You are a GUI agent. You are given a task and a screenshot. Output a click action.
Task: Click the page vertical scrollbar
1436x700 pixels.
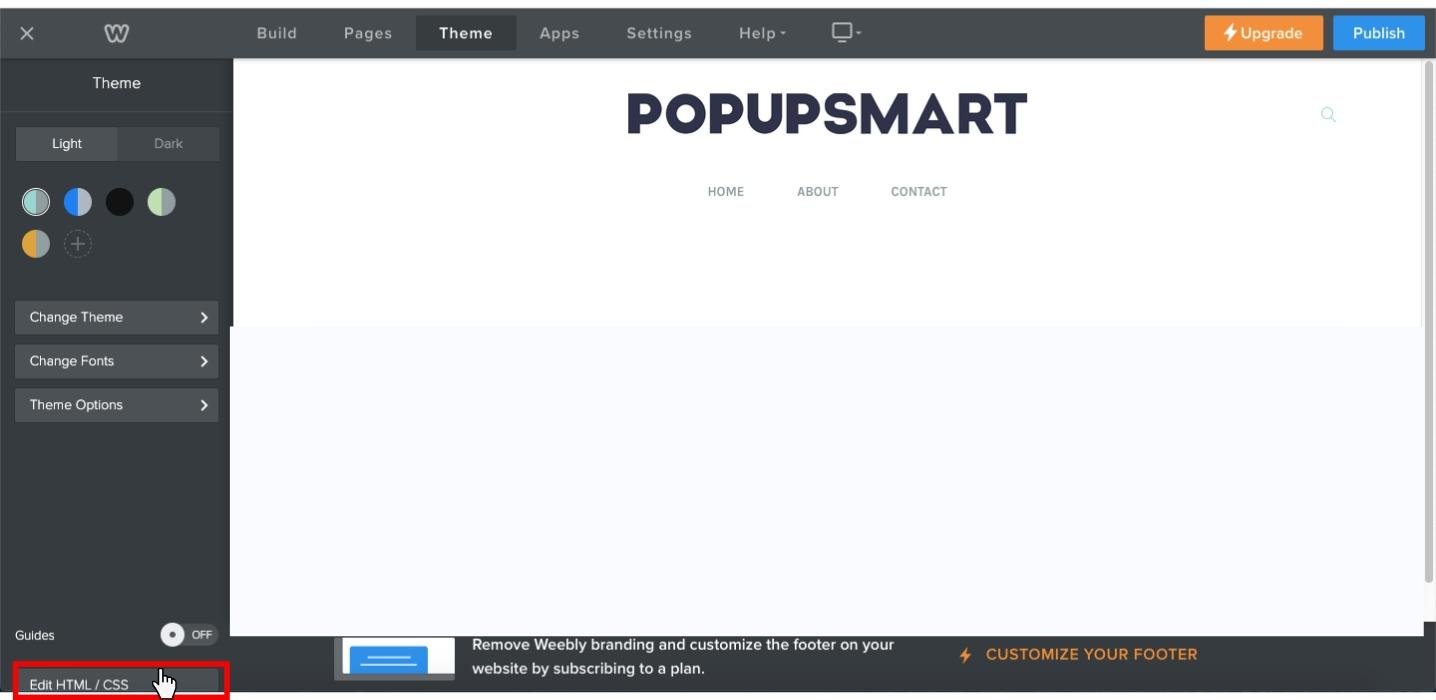pyautogui.click(x=1429, y=322)
